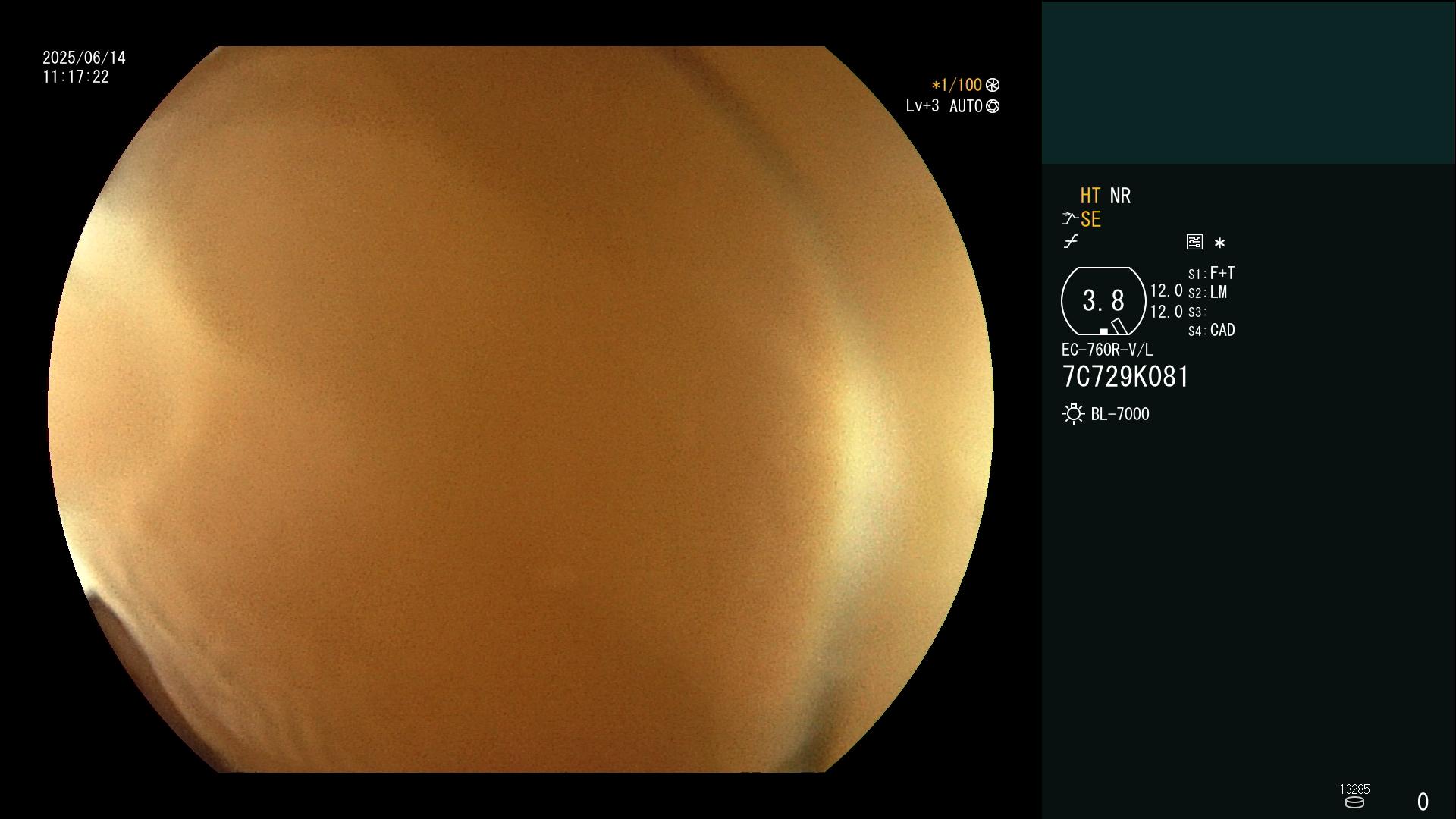Click the S2: LM switch assignment
Image resolution: width=1456 pixels, height=819 pixels.
[x=1207, y=292]
